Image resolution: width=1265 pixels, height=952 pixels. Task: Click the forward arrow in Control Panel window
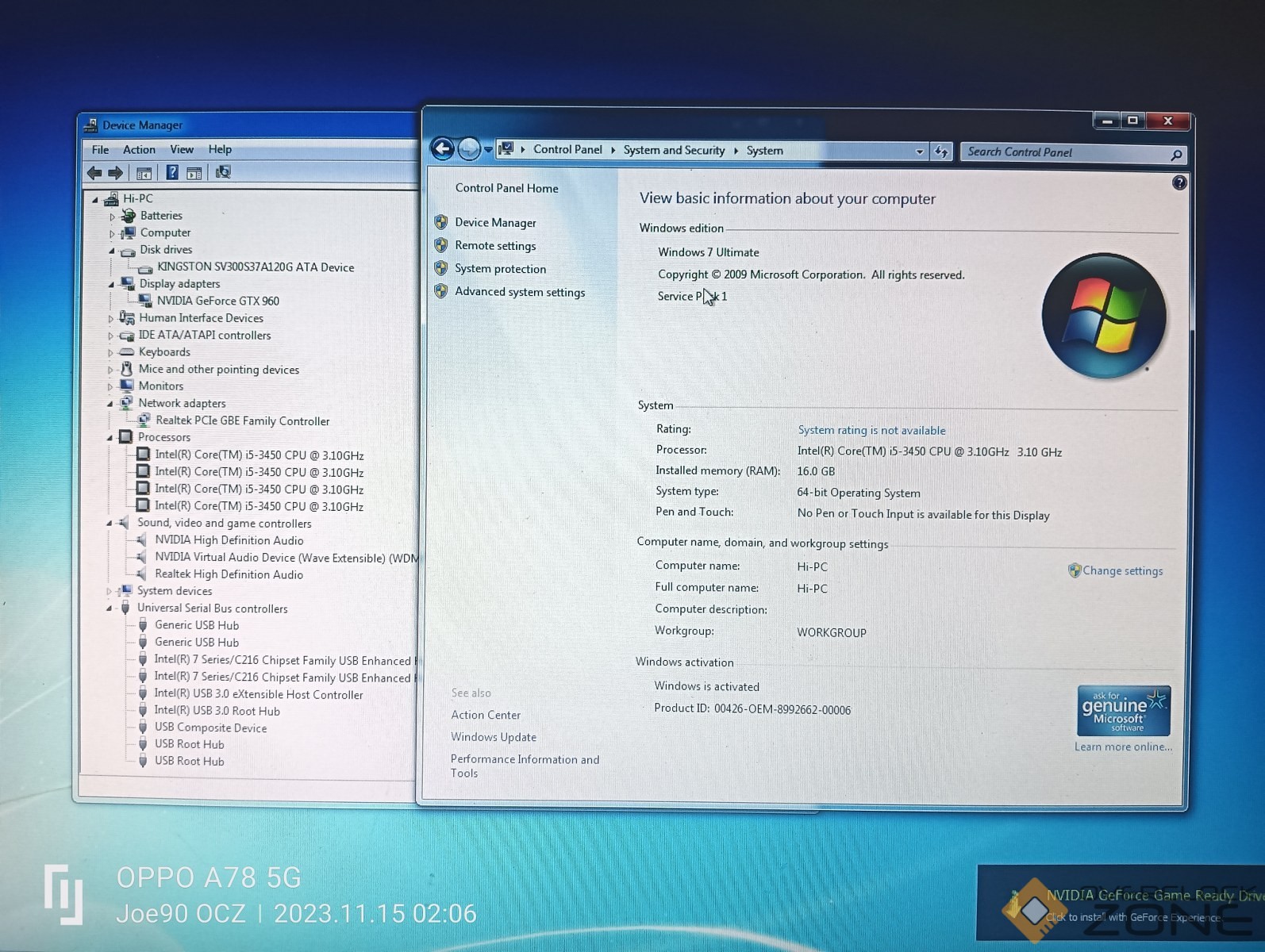coord(469,149)
